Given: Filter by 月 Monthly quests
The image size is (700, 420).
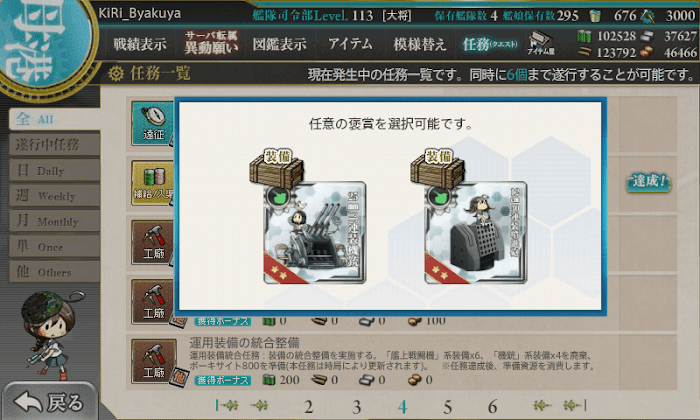Looking at the screenshot, I should pos(54,221).
